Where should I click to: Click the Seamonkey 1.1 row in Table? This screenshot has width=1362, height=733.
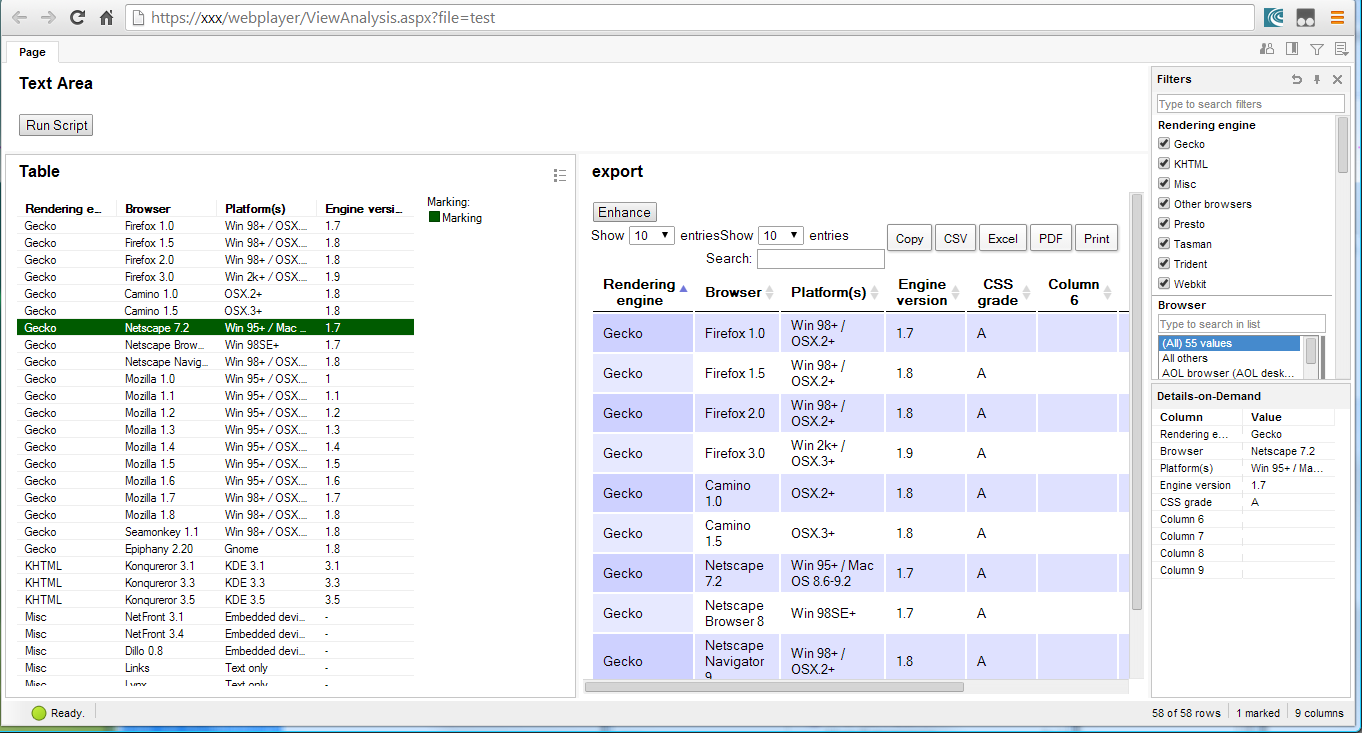pos(215,531)
